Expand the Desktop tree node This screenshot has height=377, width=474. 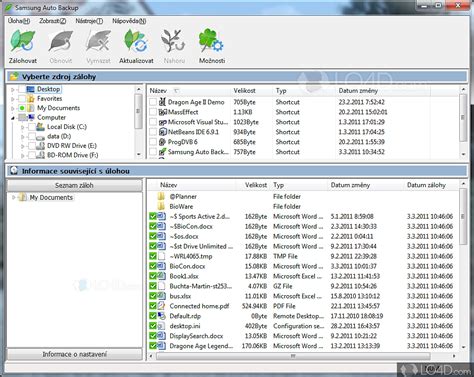pos(13,89)
